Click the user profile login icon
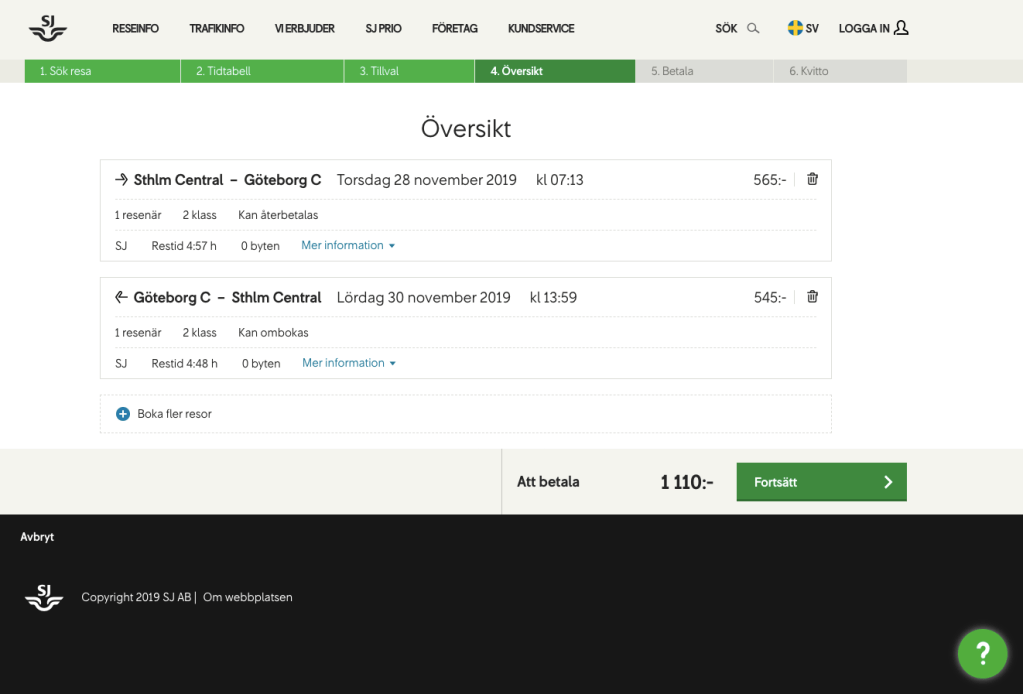Viewport: 1023px width, 694px height. tap(901, 28)
